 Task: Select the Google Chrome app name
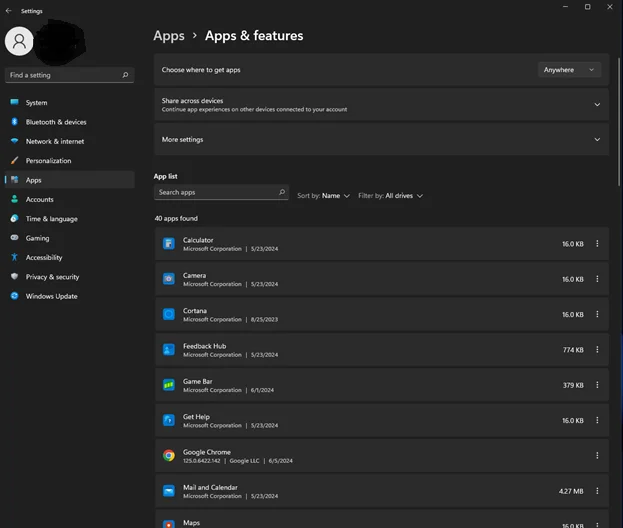[x=207, y=452]
